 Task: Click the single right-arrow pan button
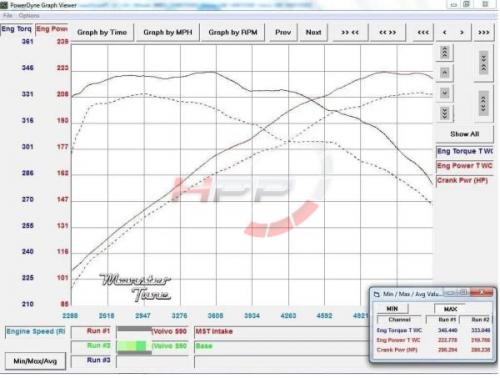tap(462, 33)
